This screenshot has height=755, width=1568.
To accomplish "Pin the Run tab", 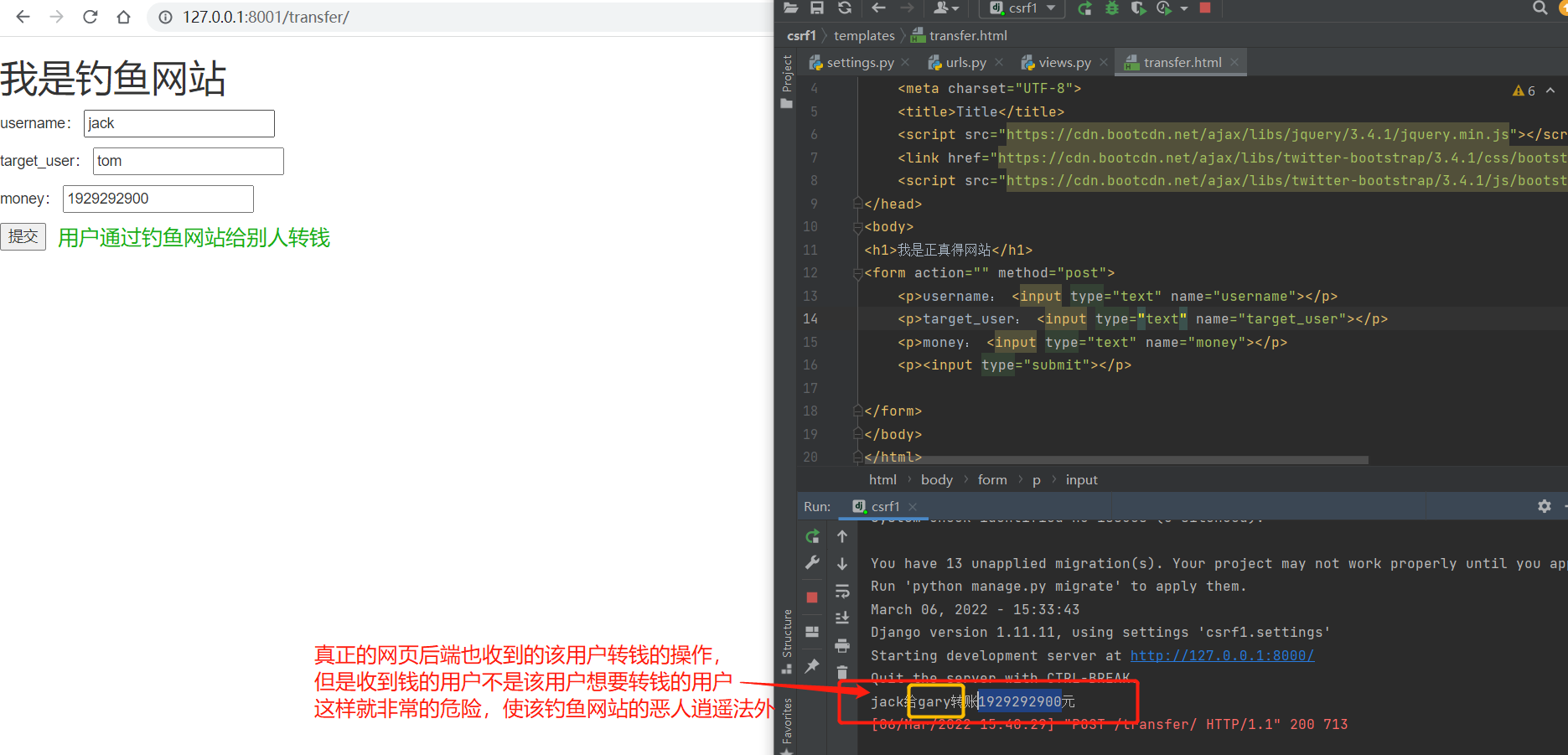I will [812, 666].
